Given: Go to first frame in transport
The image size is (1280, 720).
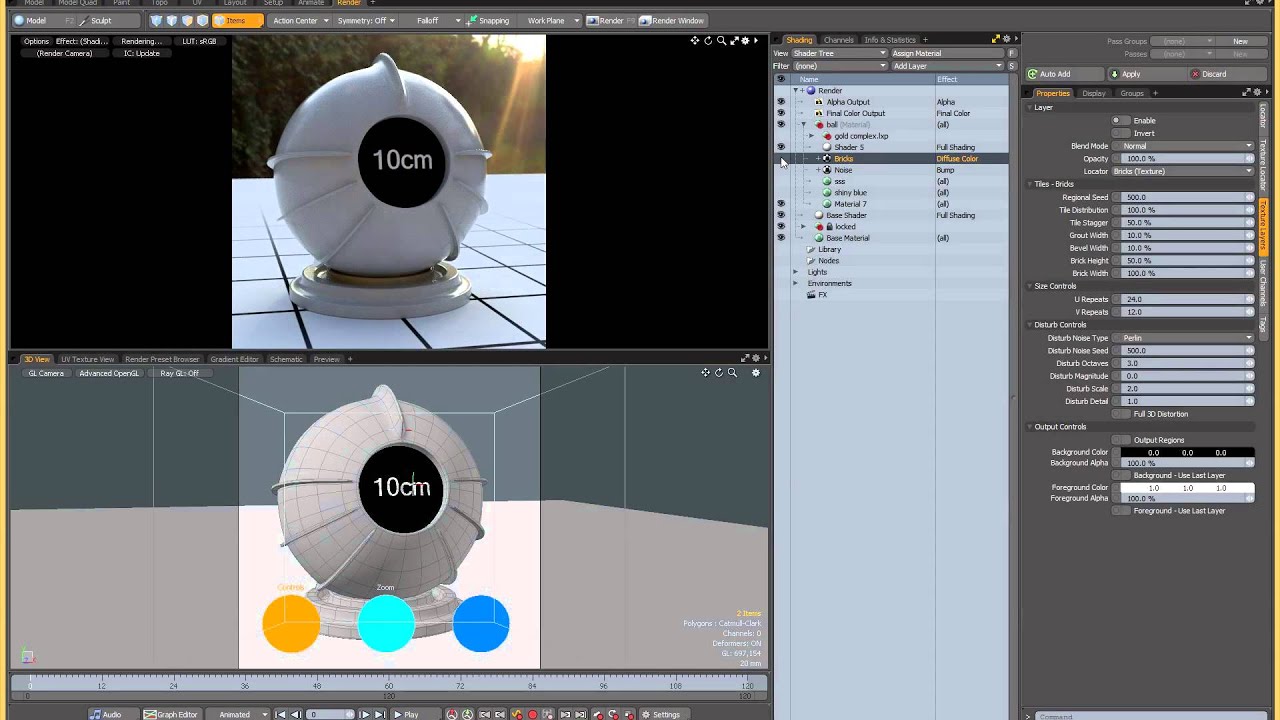Looking at the screenshot, I should 281,714.
